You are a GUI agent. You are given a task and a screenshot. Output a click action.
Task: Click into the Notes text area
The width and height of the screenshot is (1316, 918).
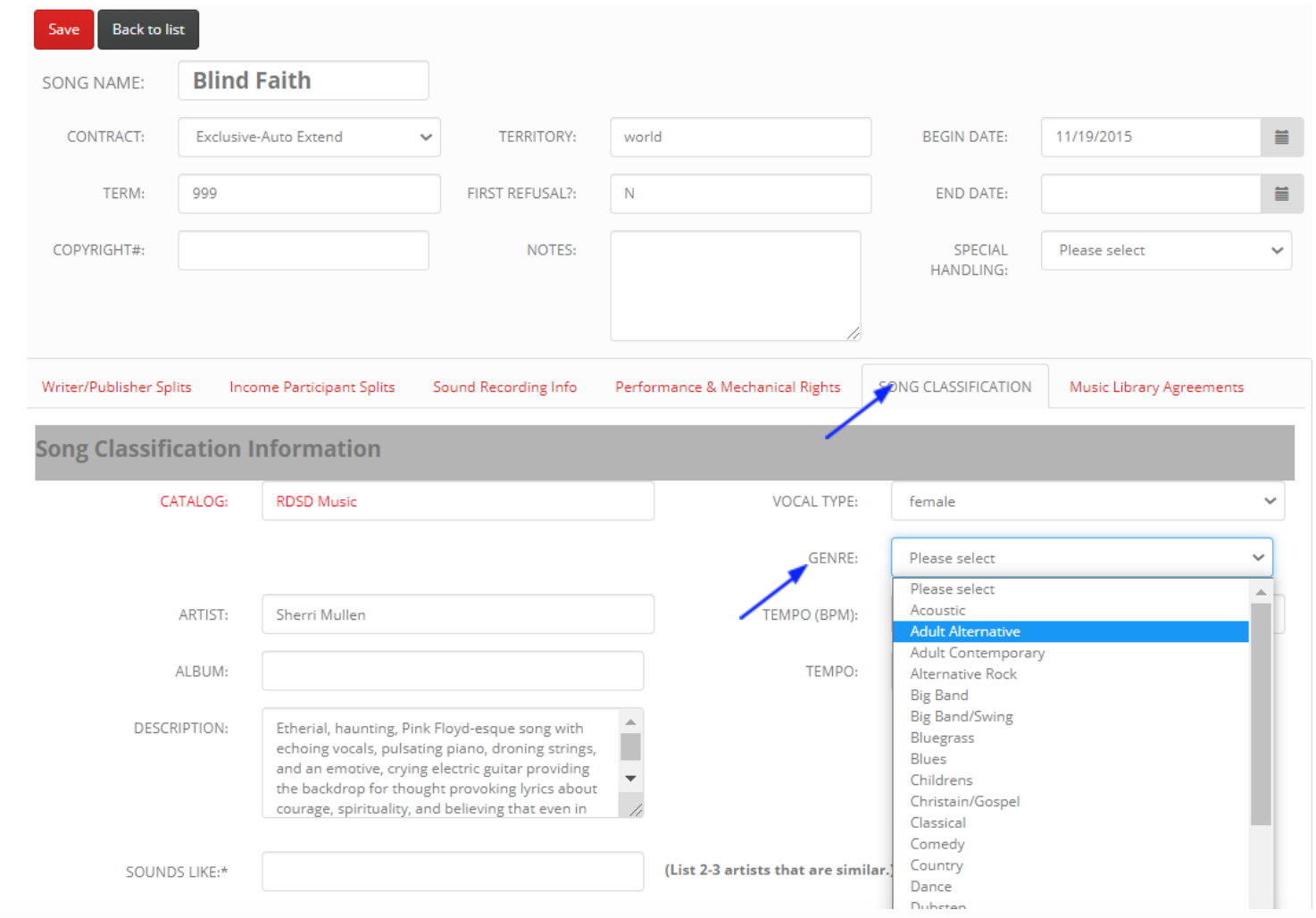(x=734, y=286)
